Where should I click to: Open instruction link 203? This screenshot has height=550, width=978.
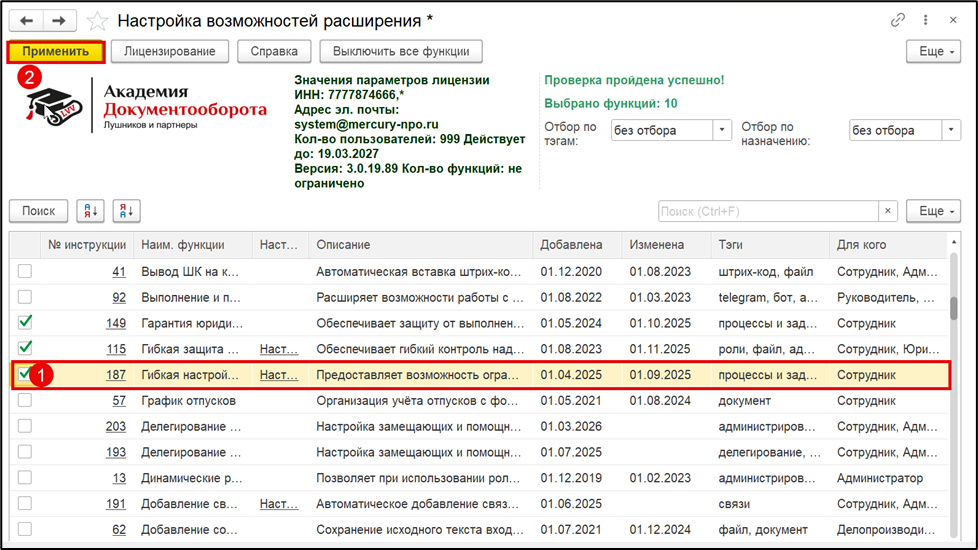[115, 427]
